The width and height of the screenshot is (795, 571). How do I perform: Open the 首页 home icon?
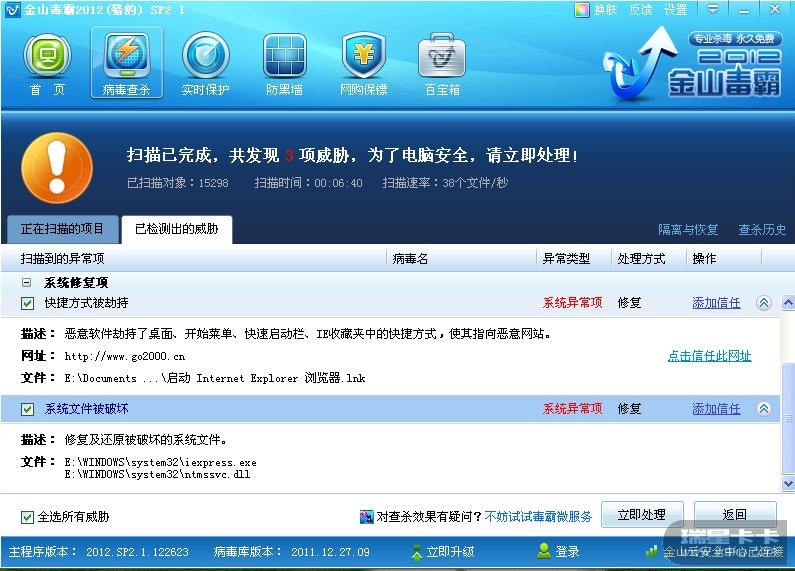[x=47, y=63]
